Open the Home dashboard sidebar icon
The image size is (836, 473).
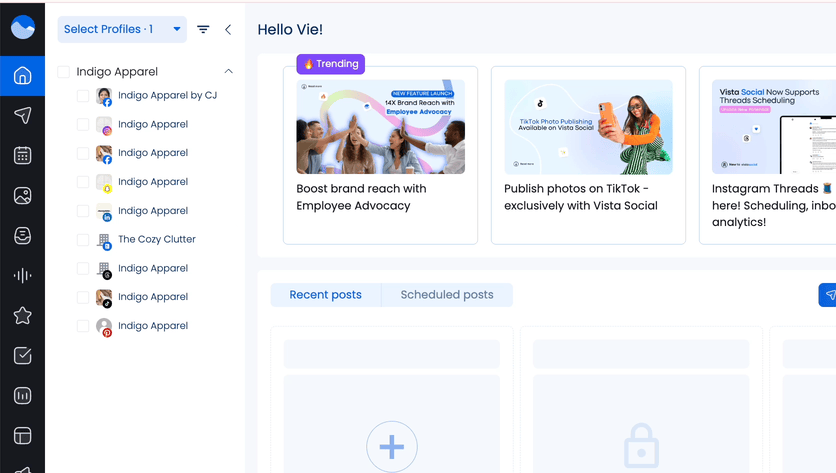tap(22, 76)
